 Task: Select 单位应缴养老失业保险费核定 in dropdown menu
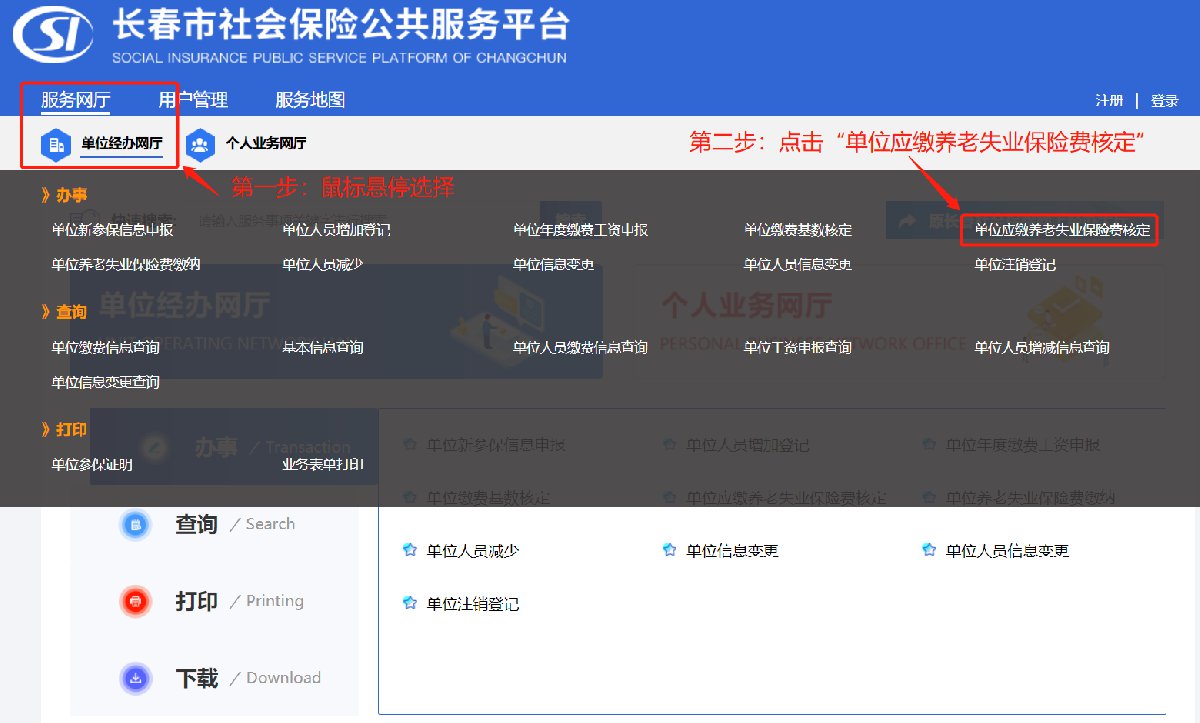click(x=1062, y=230)
